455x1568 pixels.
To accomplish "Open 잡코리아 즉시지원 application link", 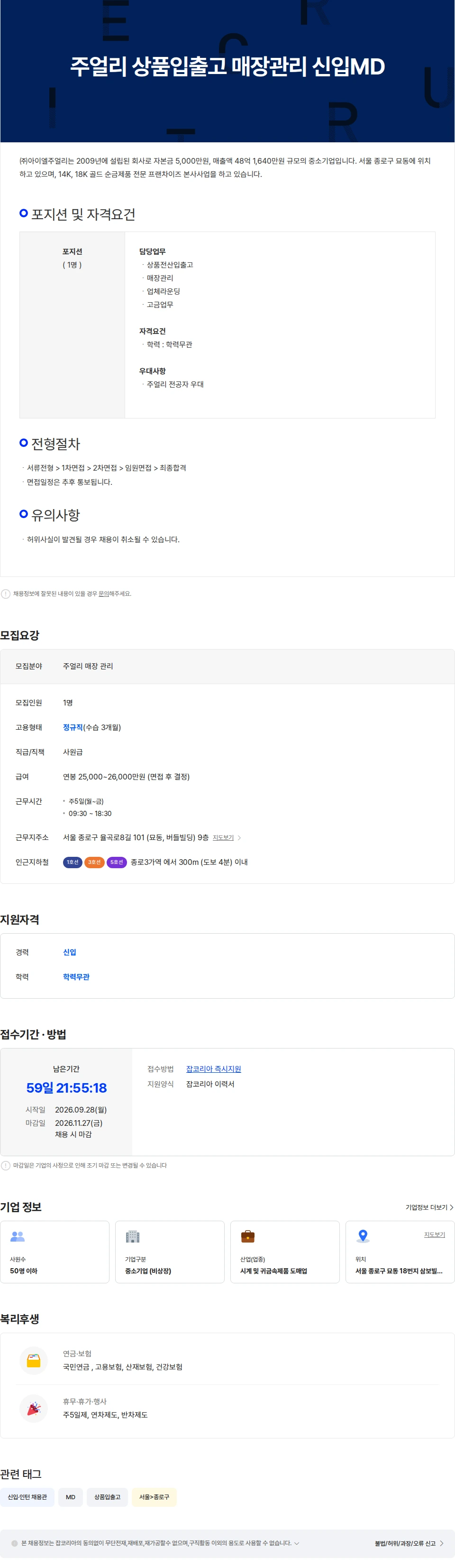I will (x=213, y=1069).
